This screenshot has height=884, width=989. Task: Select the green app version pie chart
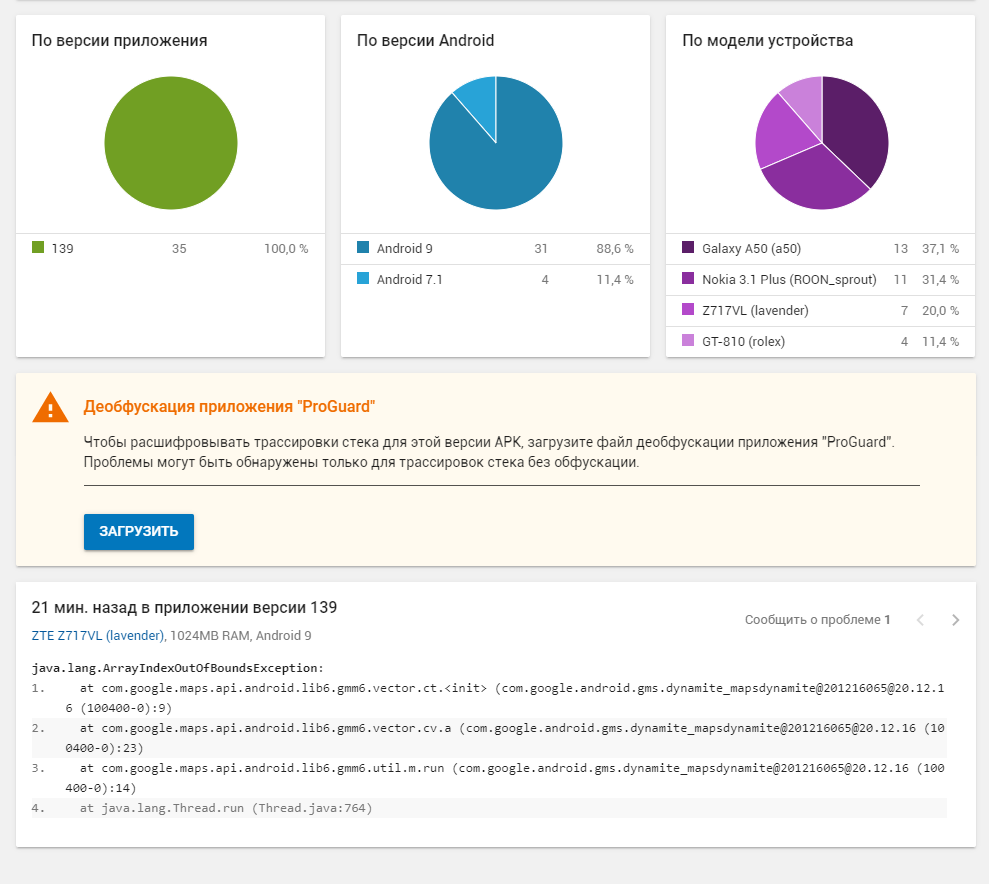[x=171, y=143]
